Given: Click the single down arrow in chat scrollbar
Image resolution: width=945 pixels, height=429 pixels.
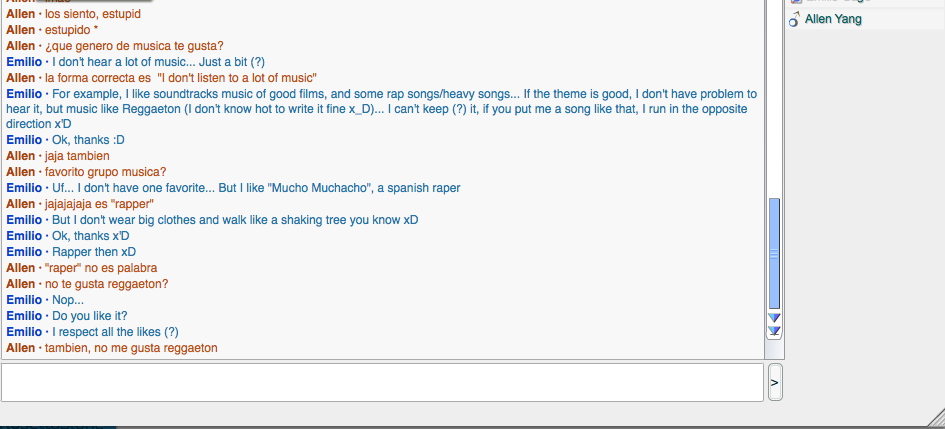Looking at the screenshot, I should click(774, 318).
